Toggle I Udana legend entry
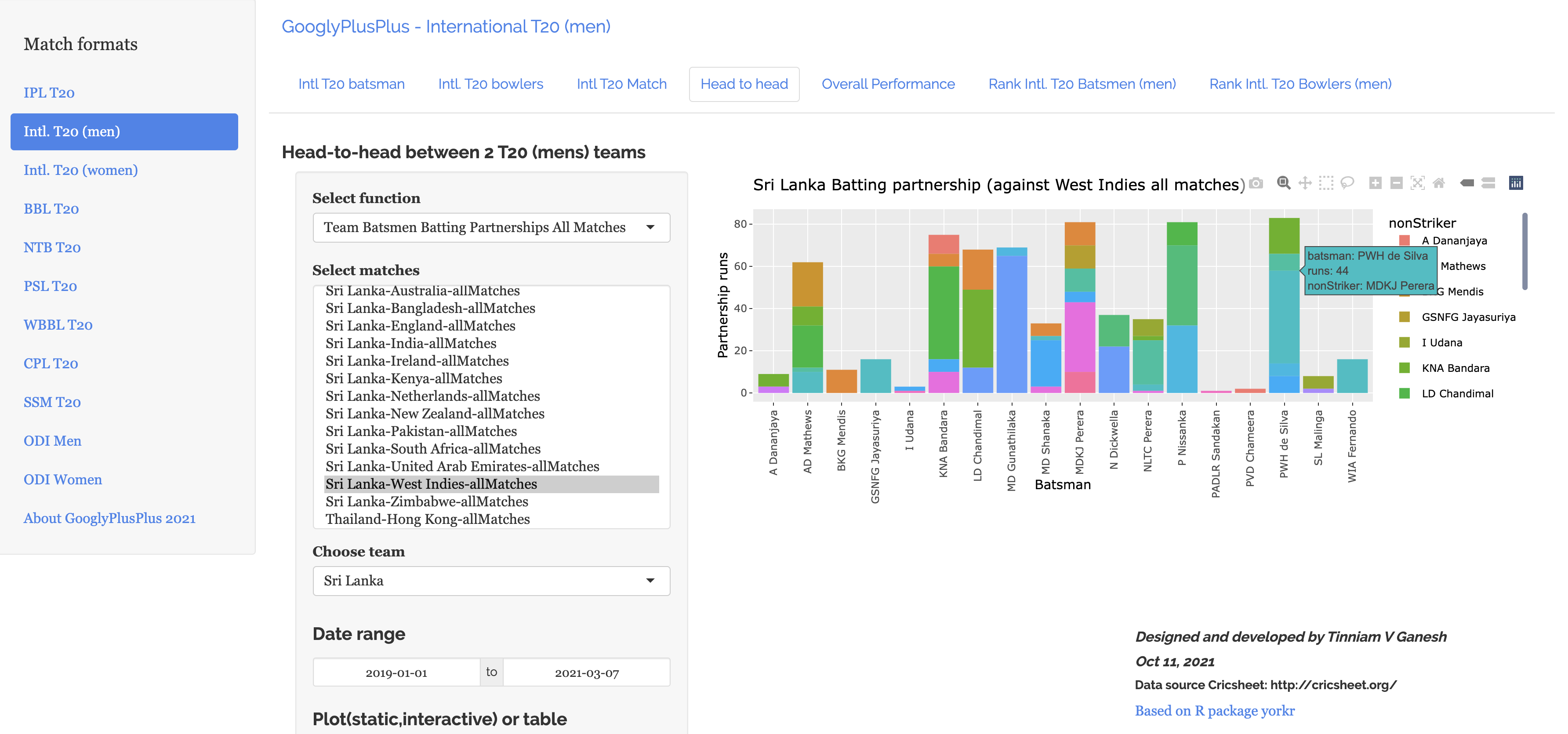The width and height of the screenshot is (1568, 734). click(1441, 343)
